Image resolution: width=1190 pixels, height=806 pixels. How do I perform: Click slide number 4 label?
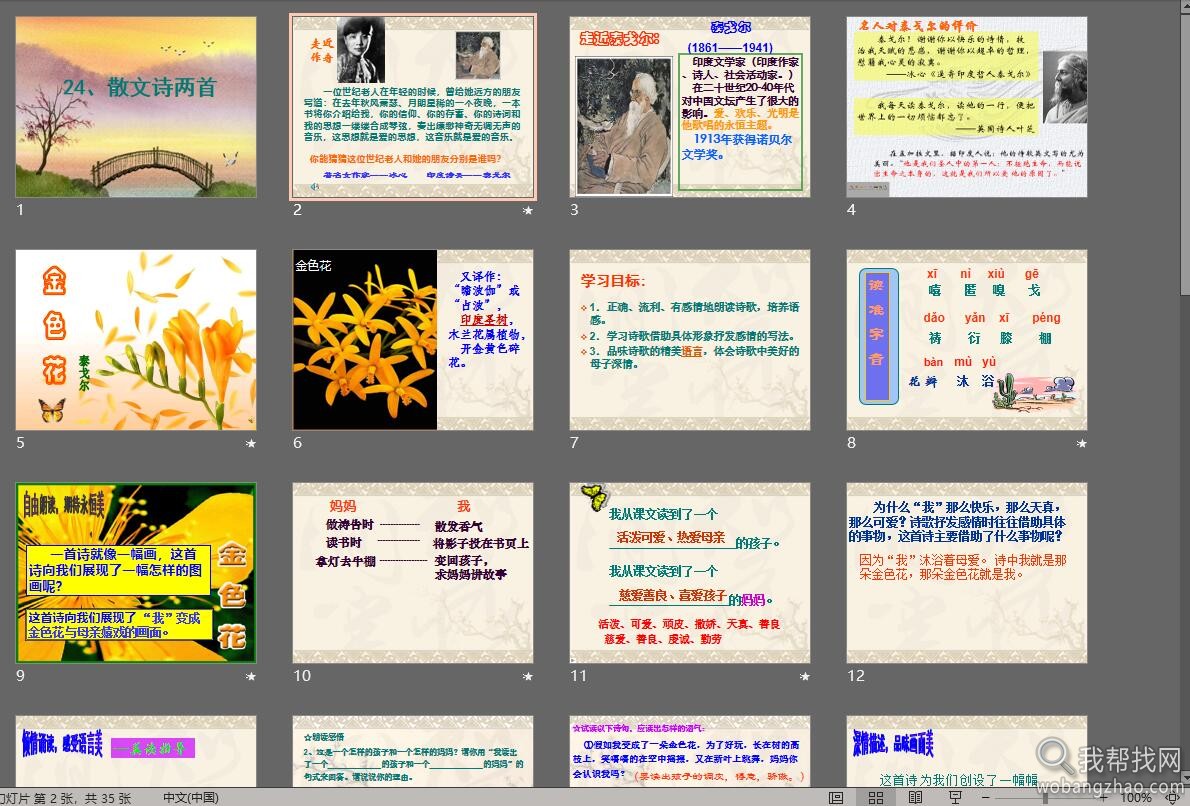pos(852,209)
